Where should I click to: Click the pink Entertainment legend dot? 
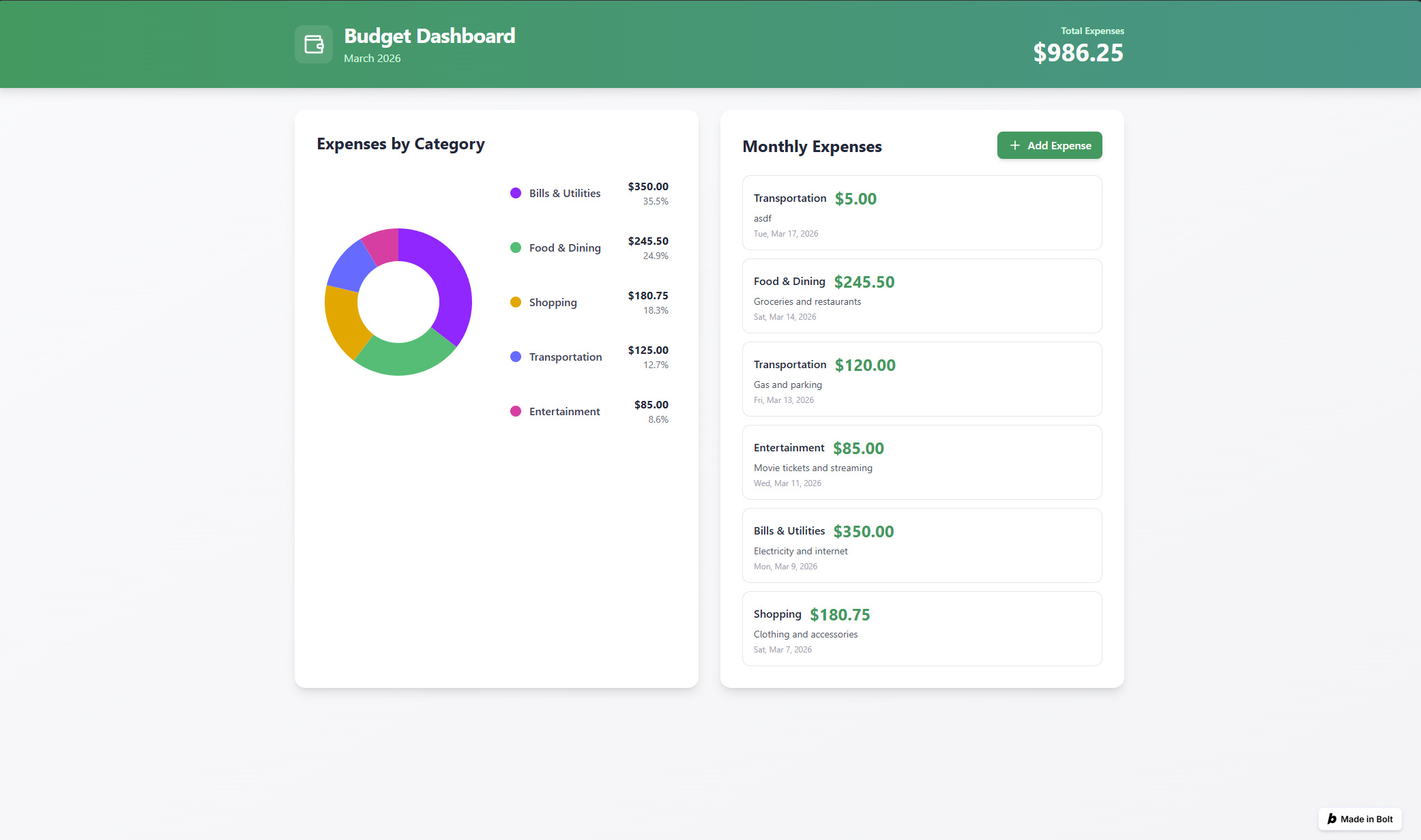coord(516,411)
